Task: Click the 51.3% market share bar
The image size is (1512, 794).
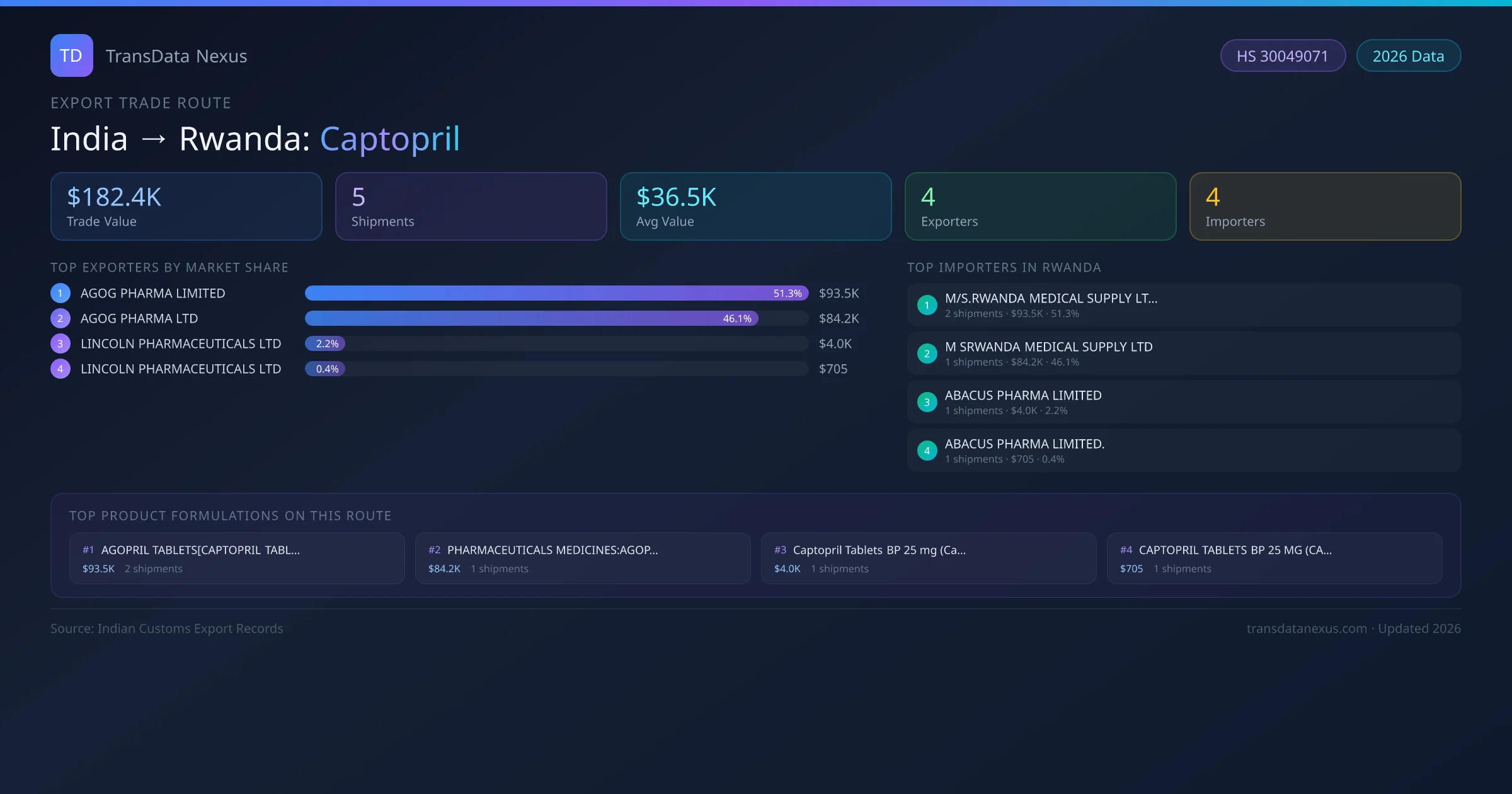Action: point(556,293)
